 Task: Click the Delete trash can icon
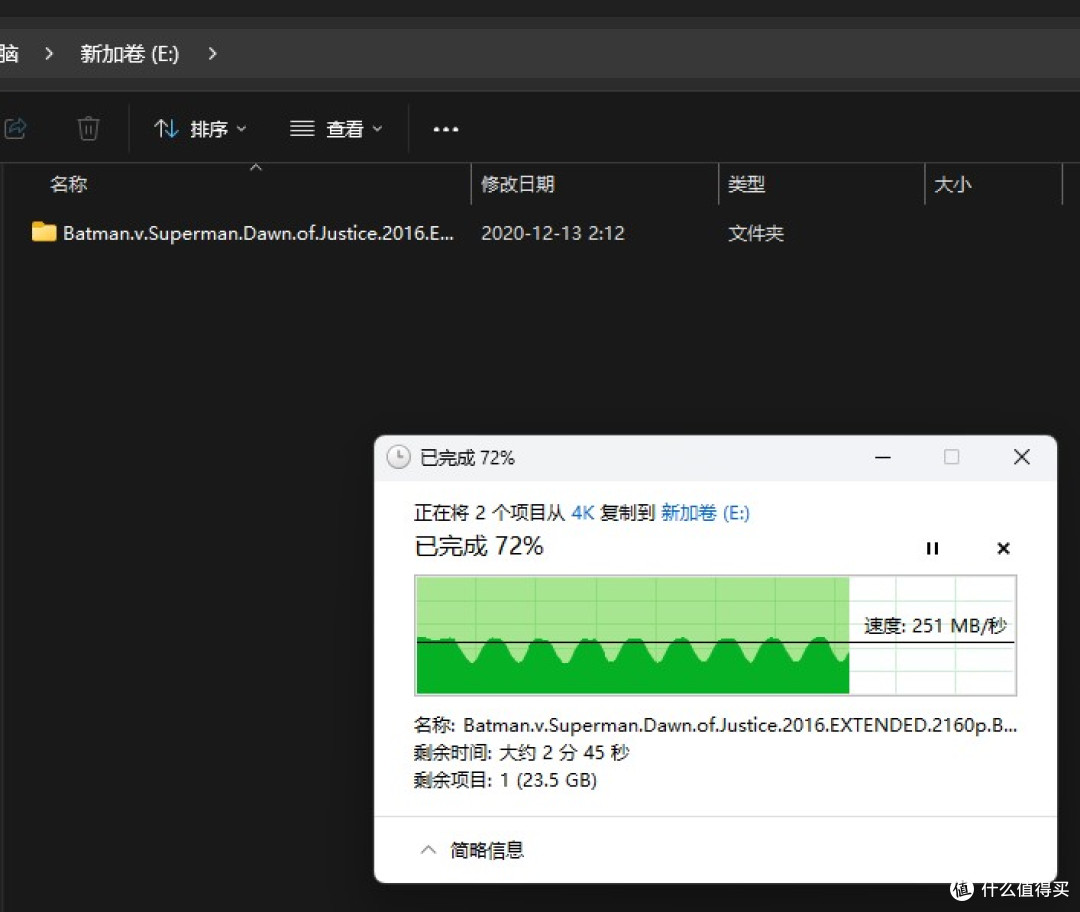coord(88,129)
